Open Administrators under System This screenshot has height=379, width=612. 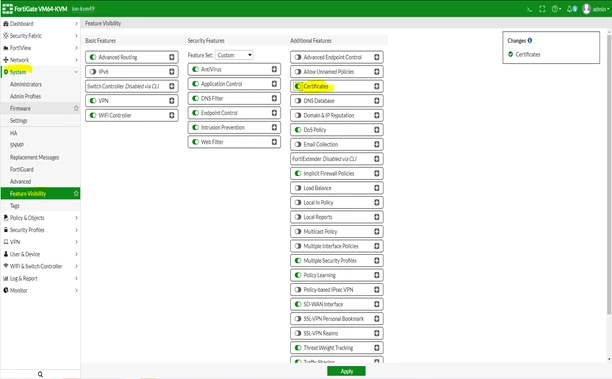26,84
